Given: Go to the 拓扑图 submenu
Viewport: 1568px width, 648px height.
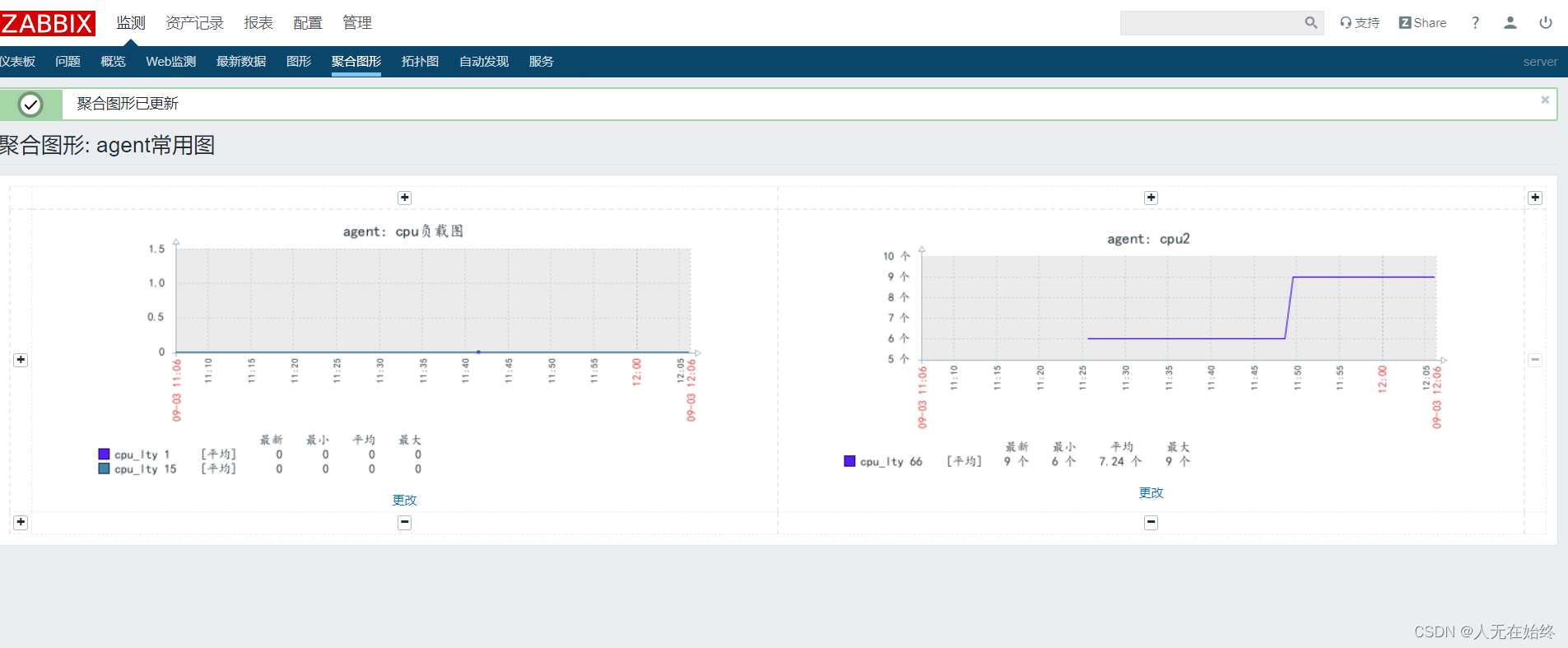Looking at the screenshot, I should pyautogui.click(x=420, y=62).
